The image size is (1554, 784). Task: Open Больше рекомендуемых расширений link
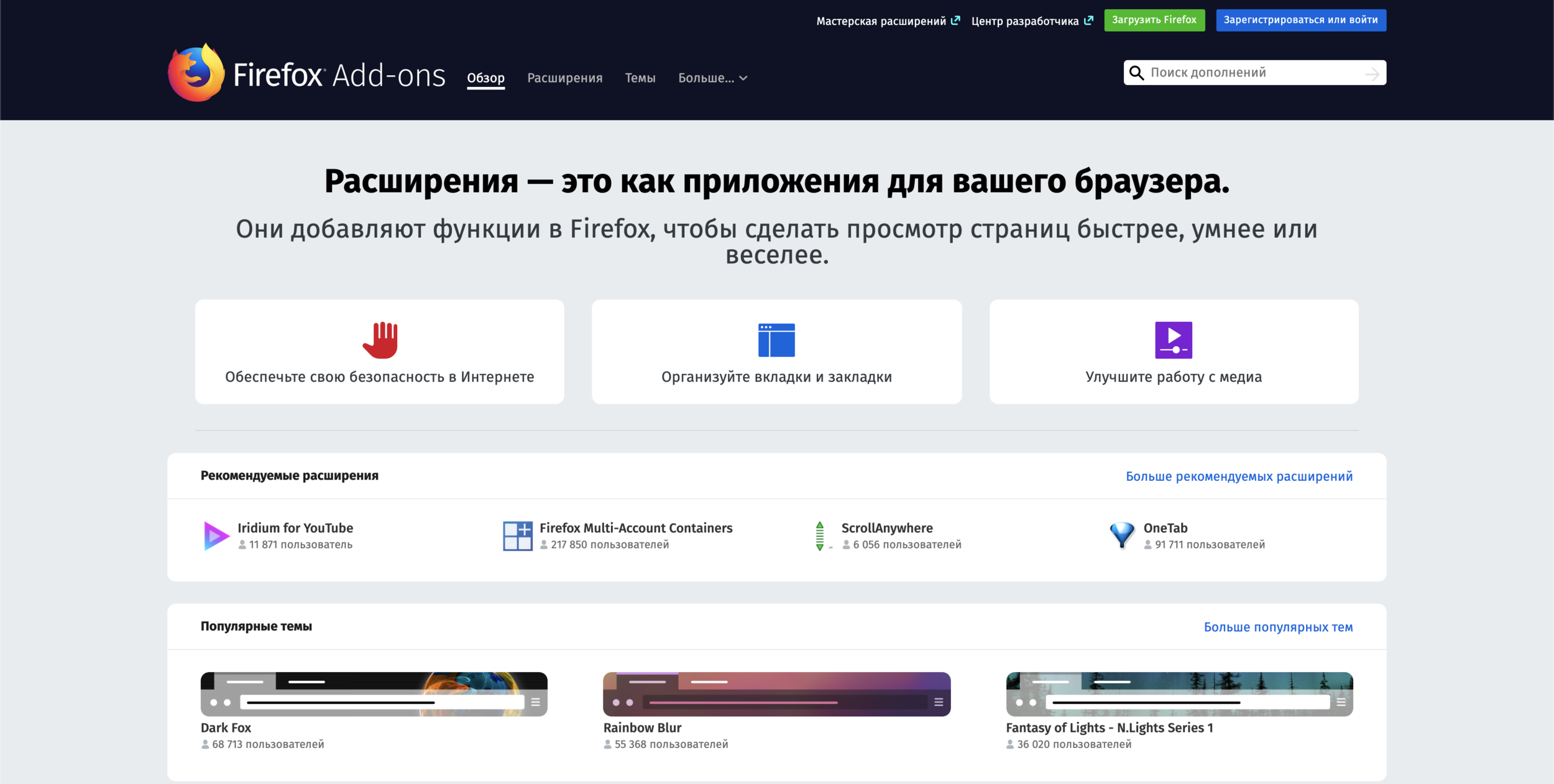point(1239,476)
